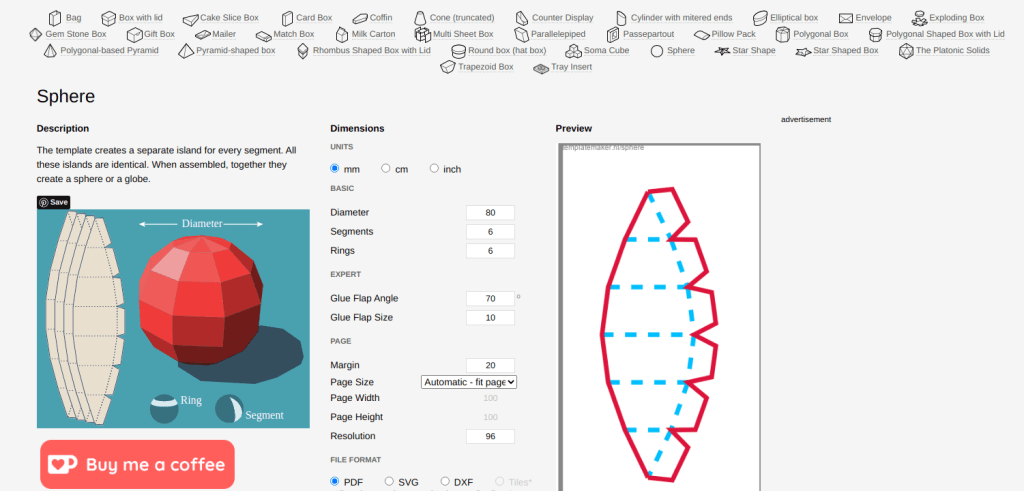This screenshot has width=1024, height=491.
Task: Click the sphere template preview image
Action: click(x=660, y=315)
